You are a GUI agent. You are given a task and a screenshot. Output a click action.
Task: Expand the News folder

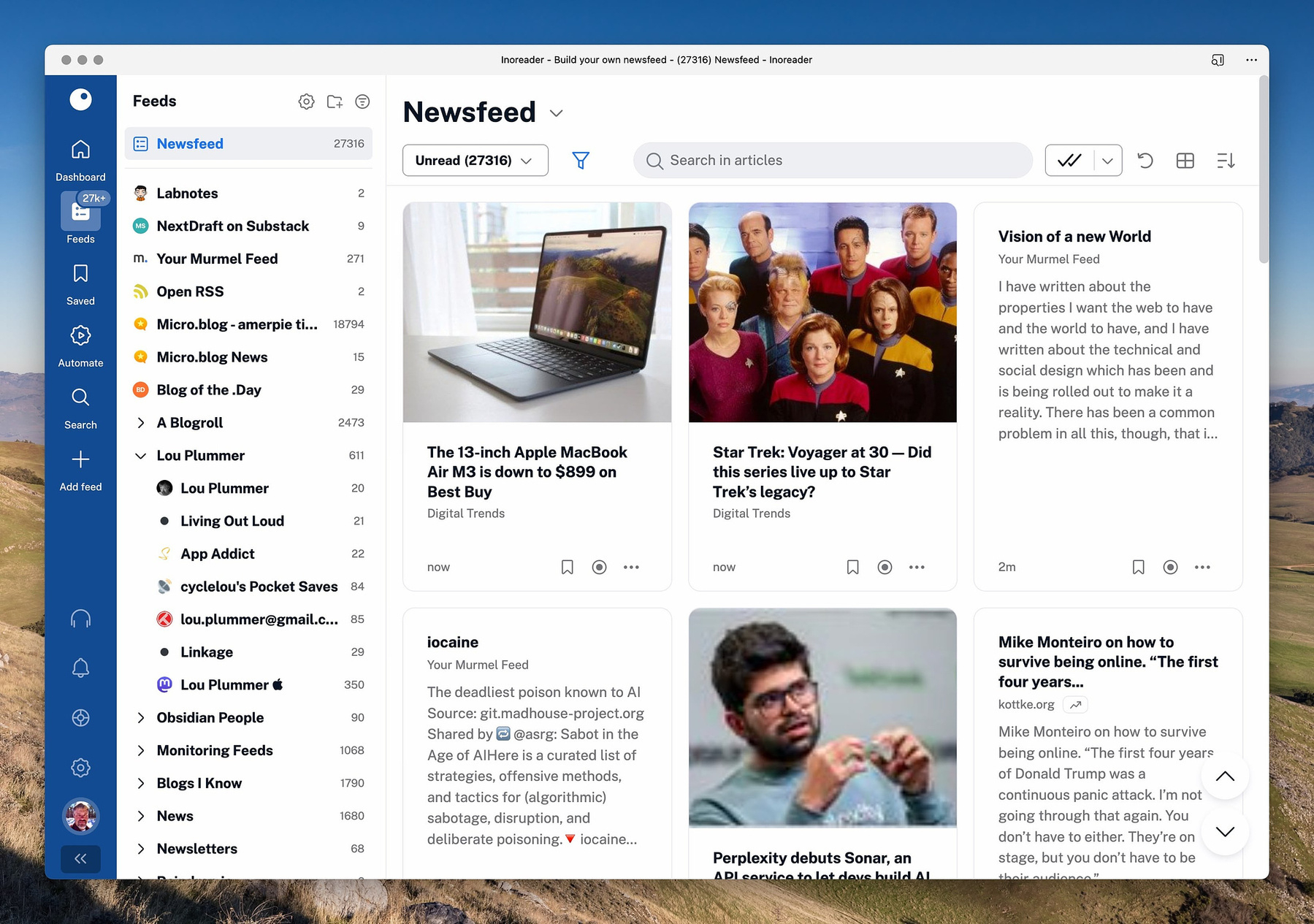[x=141, y=816]
